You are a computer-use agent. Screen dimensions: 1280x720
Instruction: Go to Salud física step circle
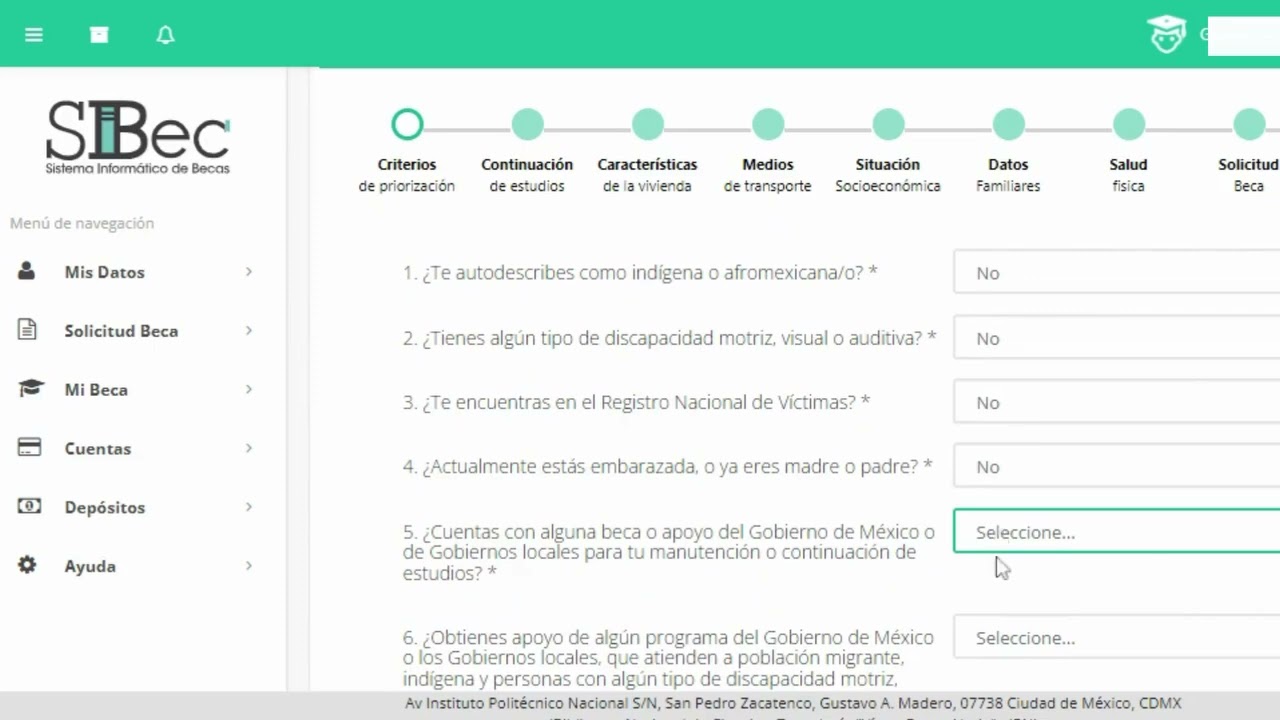click(1128, 125)
